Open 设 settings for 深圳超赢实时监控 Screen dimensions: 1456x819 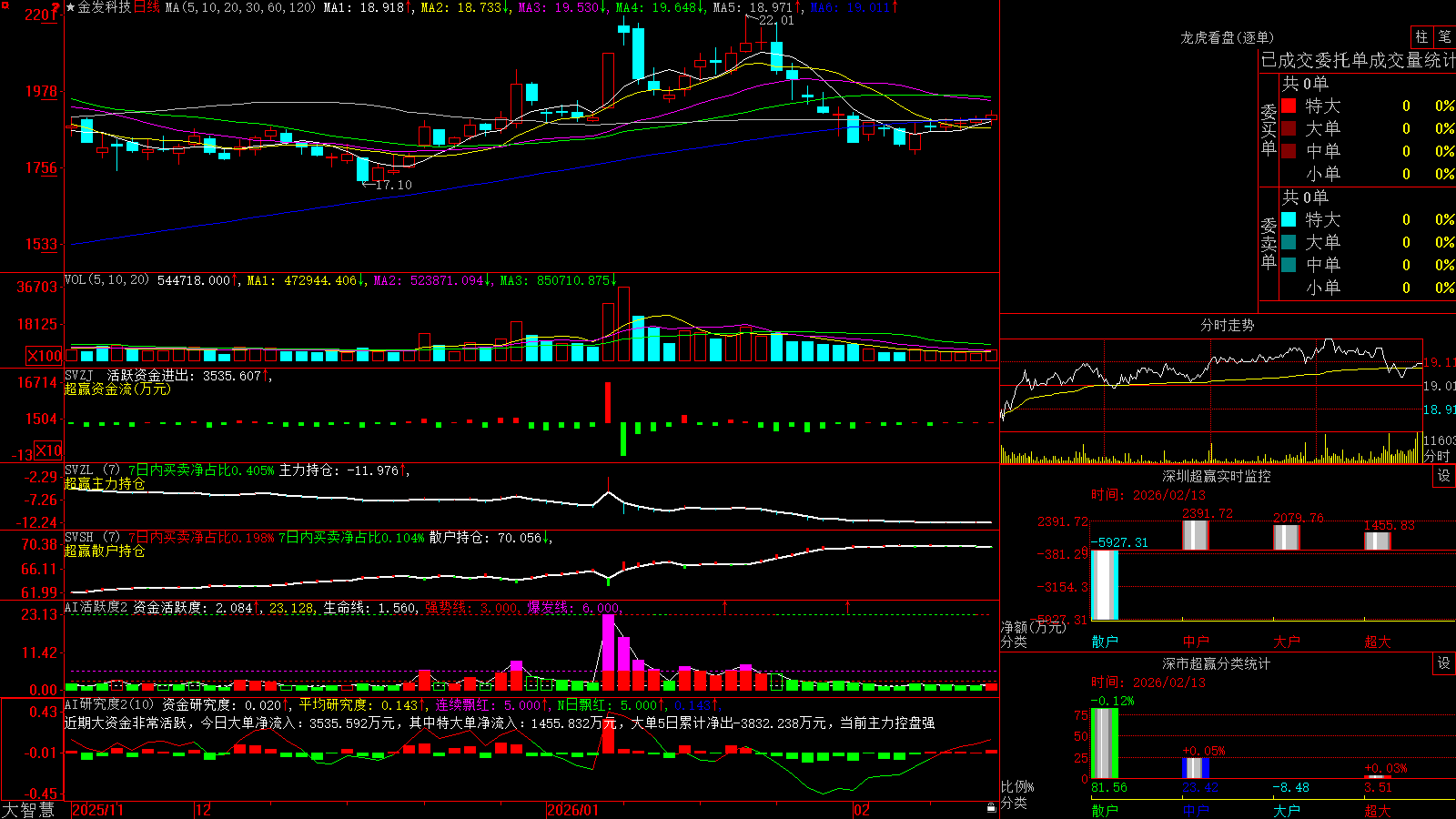point(1443,476)
